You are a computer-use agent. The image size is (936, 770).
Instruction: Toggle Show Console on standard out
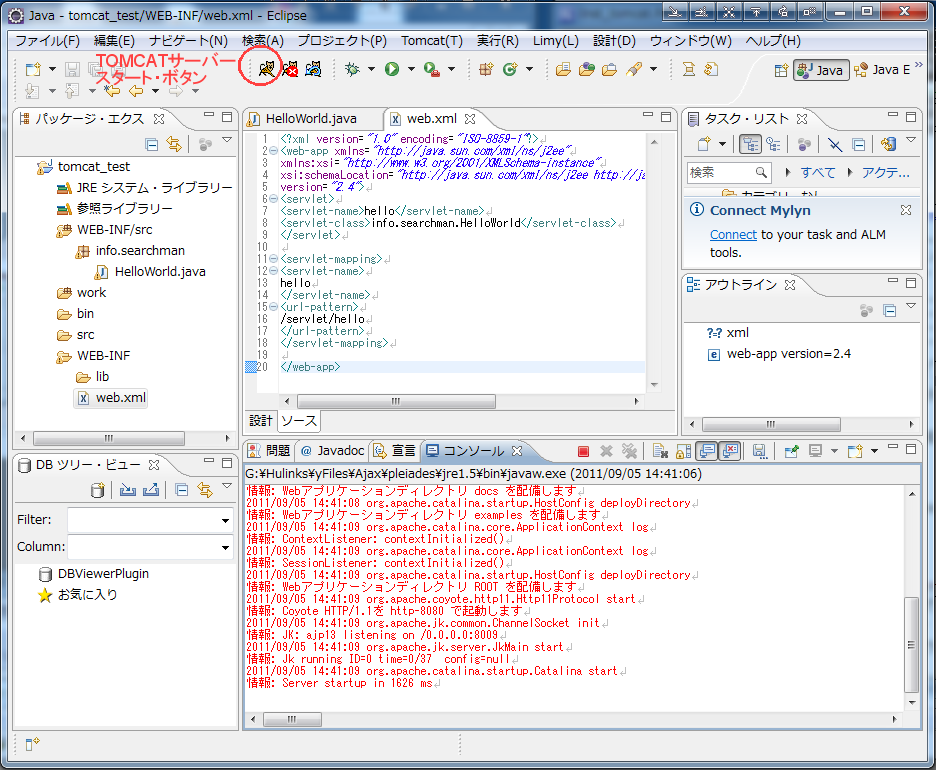coord(707,451)
